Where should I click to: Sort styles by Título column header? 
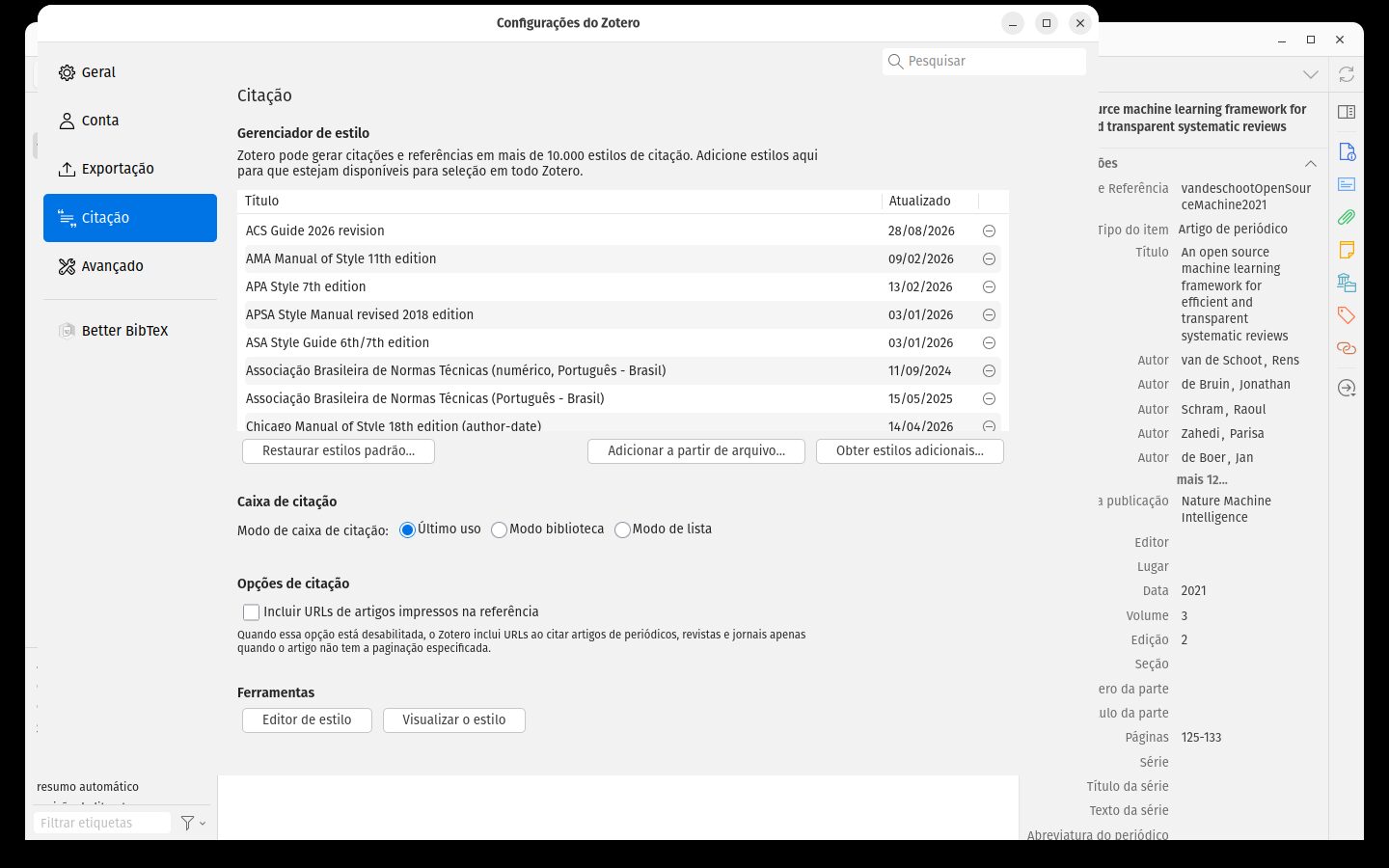point(559,201)
